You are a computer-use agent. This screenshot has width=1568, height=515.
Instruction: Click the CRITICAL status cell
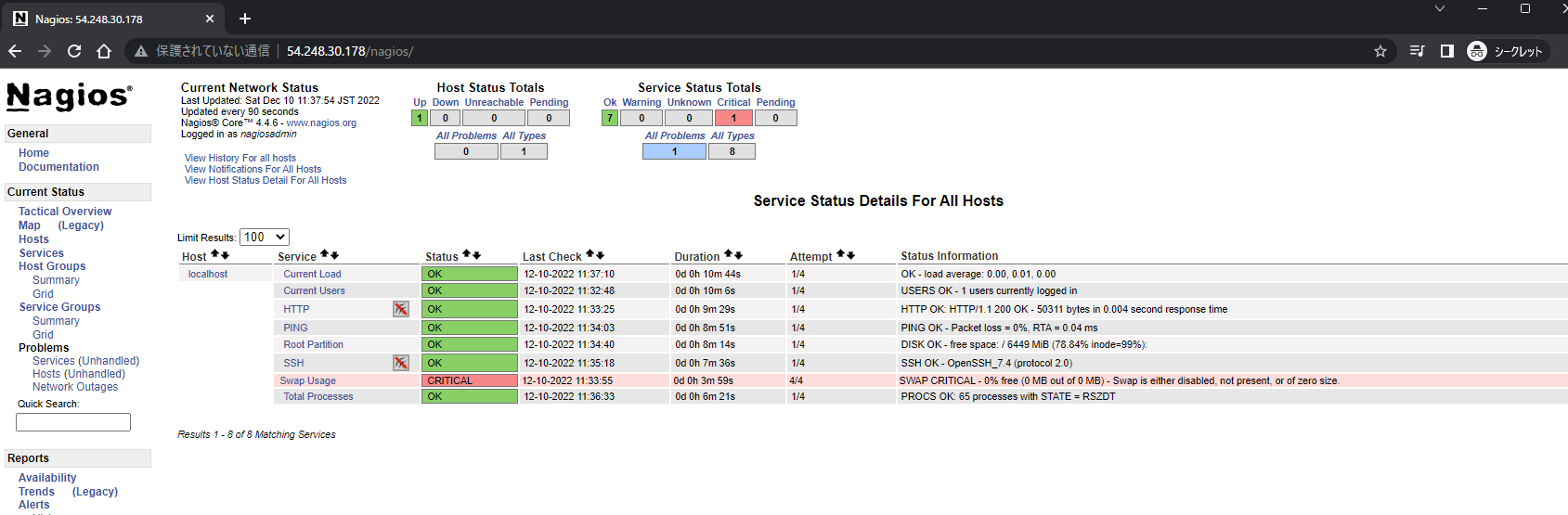[470, 381]
